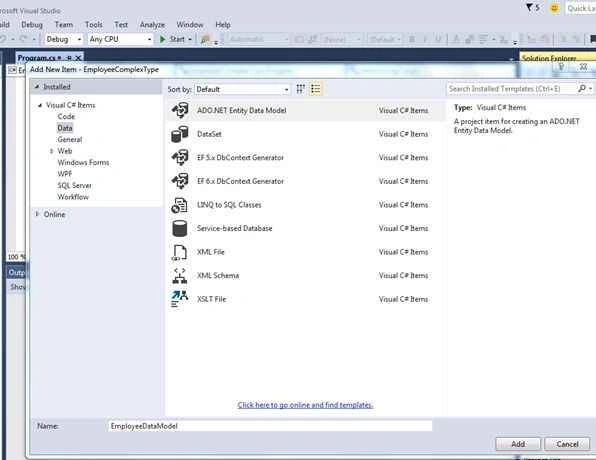Open the Tools menu
The width and height of the screenshot is (596, 460).
click(x=94, y=25)
